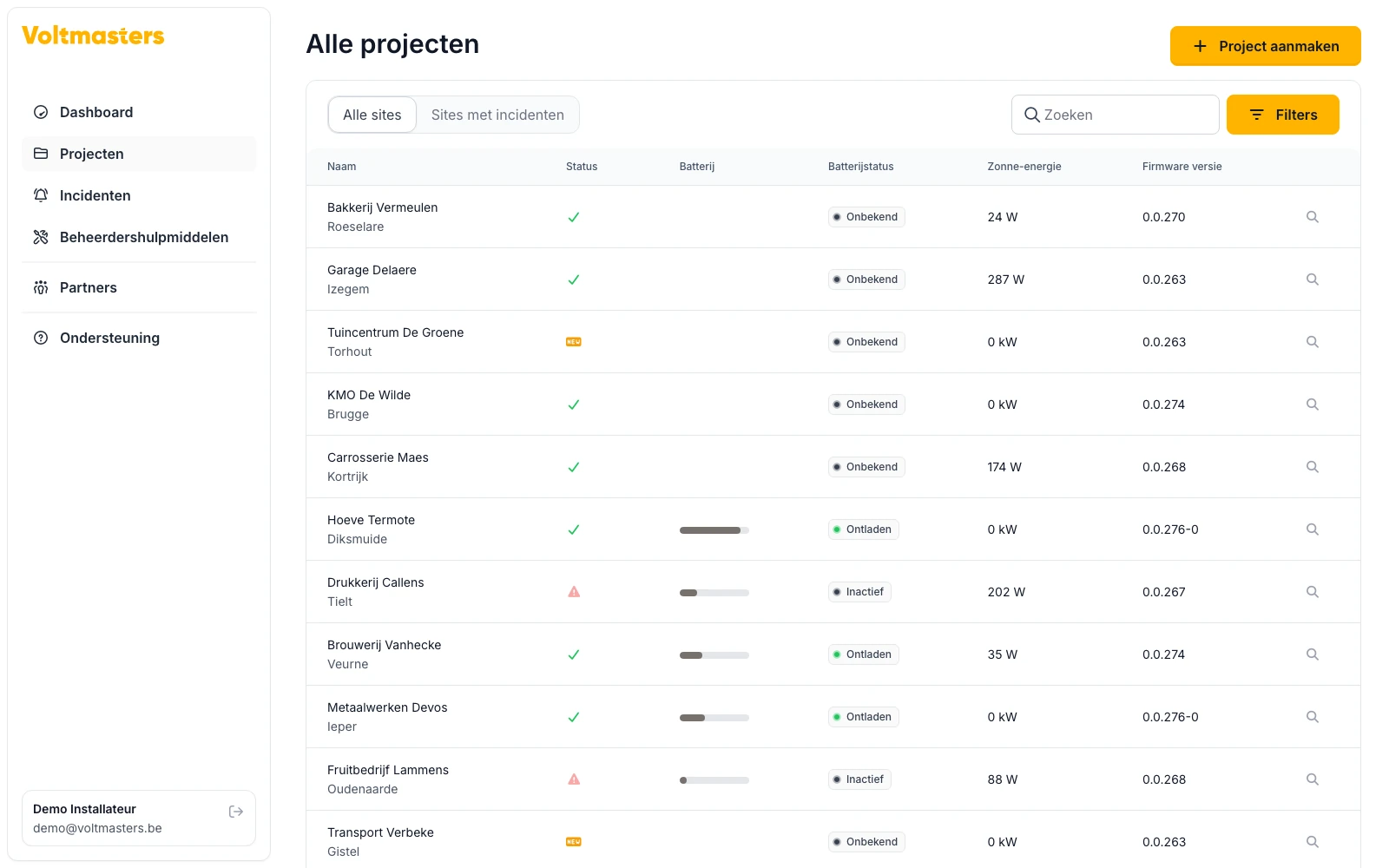Open the Filters panel
1389x868 pixels.
point(1282,115)
